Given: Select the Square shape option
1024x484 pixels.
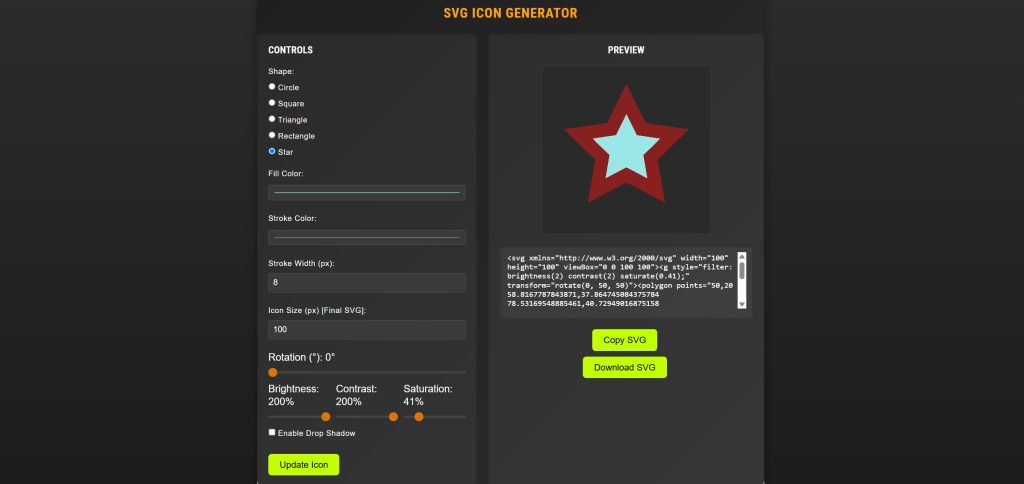Looking at the screenshot, I should [272, 103].
